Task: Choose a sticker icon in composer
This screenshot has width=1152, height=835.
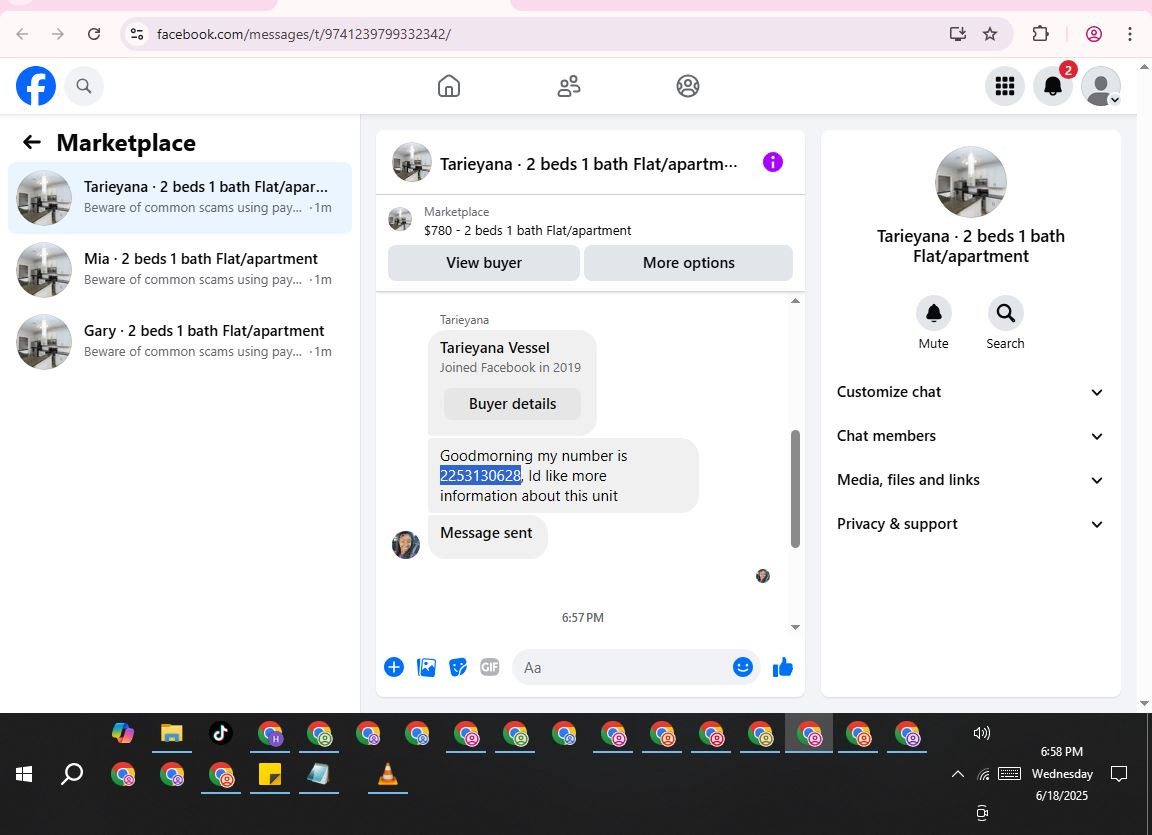Action: click(458, 667)
